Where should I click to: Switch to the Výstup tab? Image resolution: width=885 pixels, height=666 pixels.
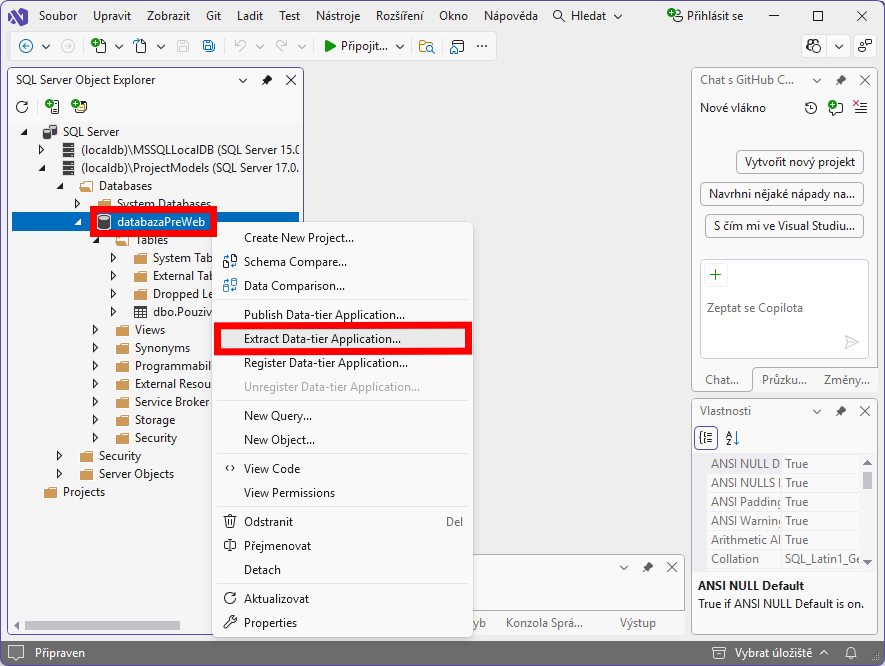[x=638, y=623]
